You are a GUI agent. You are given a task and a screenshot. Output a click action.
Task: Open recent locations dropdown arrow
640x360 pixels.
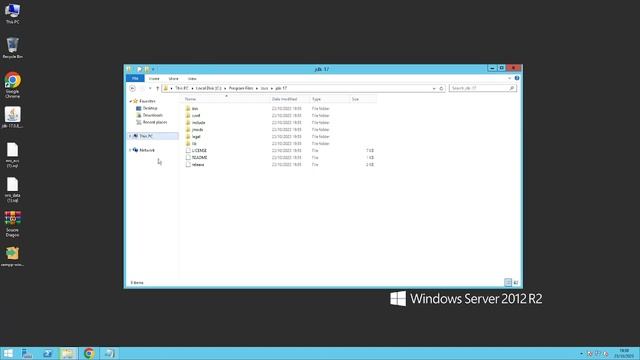click(x=150, y=88)
